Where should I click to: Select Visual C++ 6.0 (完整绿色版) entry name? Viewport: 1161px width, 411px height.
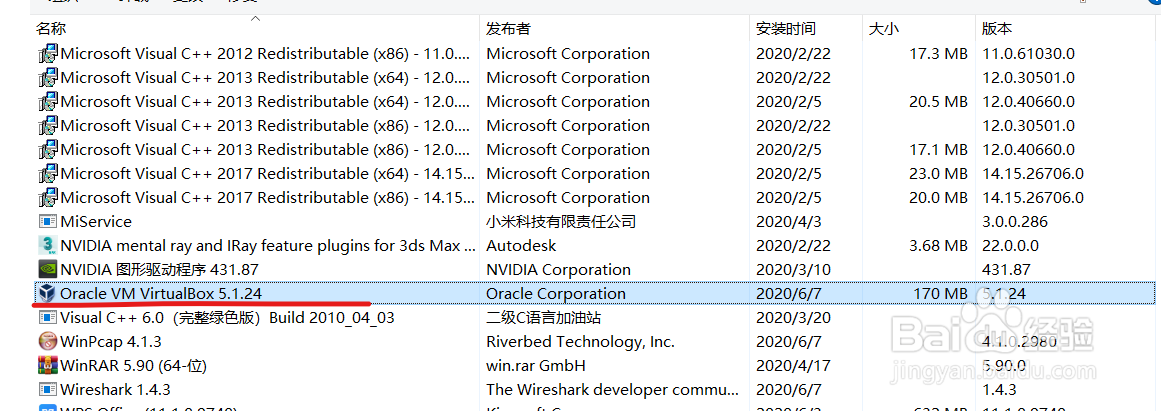point(227,318)
